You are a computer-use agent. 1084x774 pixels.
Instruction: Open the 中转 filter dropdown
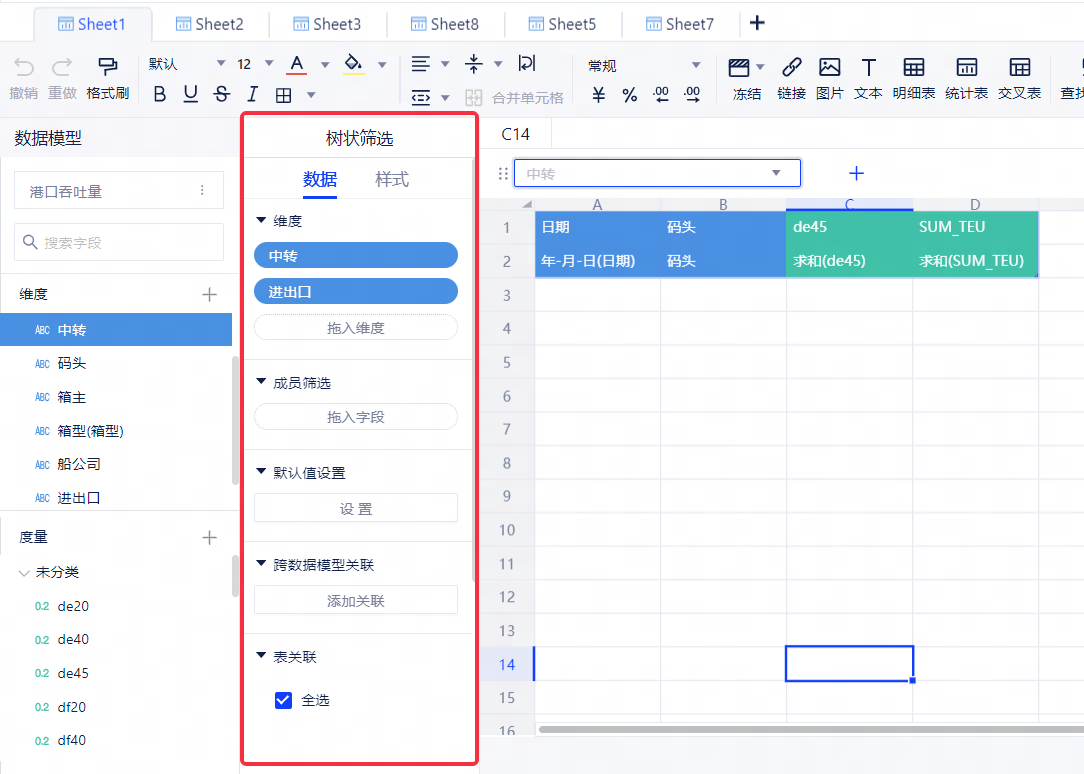click(775, 173)
